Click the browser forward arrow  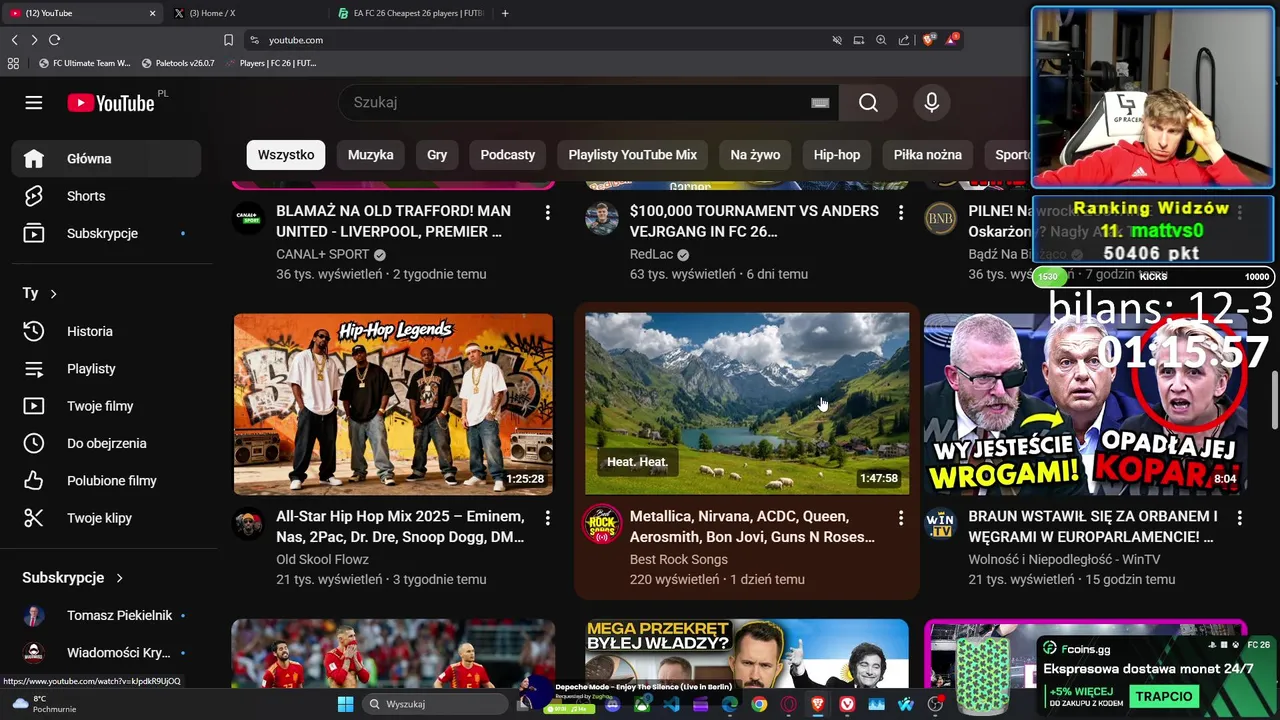tap(34, 40)
